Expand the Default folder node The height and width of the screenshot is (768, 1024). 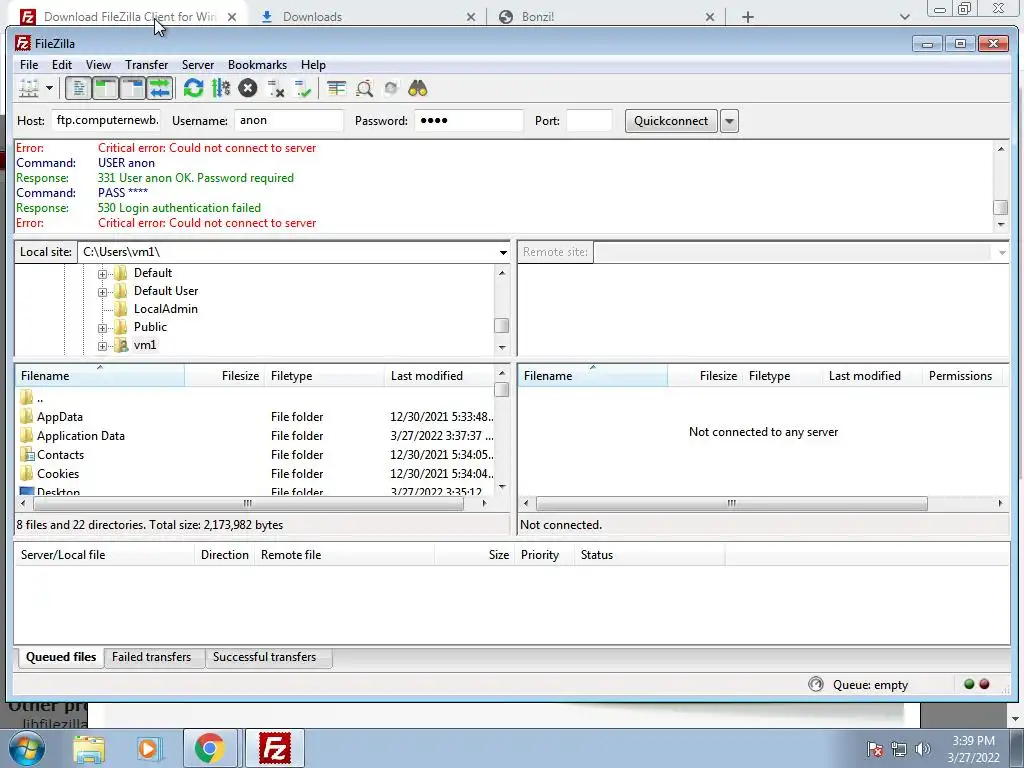pyautogui.click(x=103, y=274)
